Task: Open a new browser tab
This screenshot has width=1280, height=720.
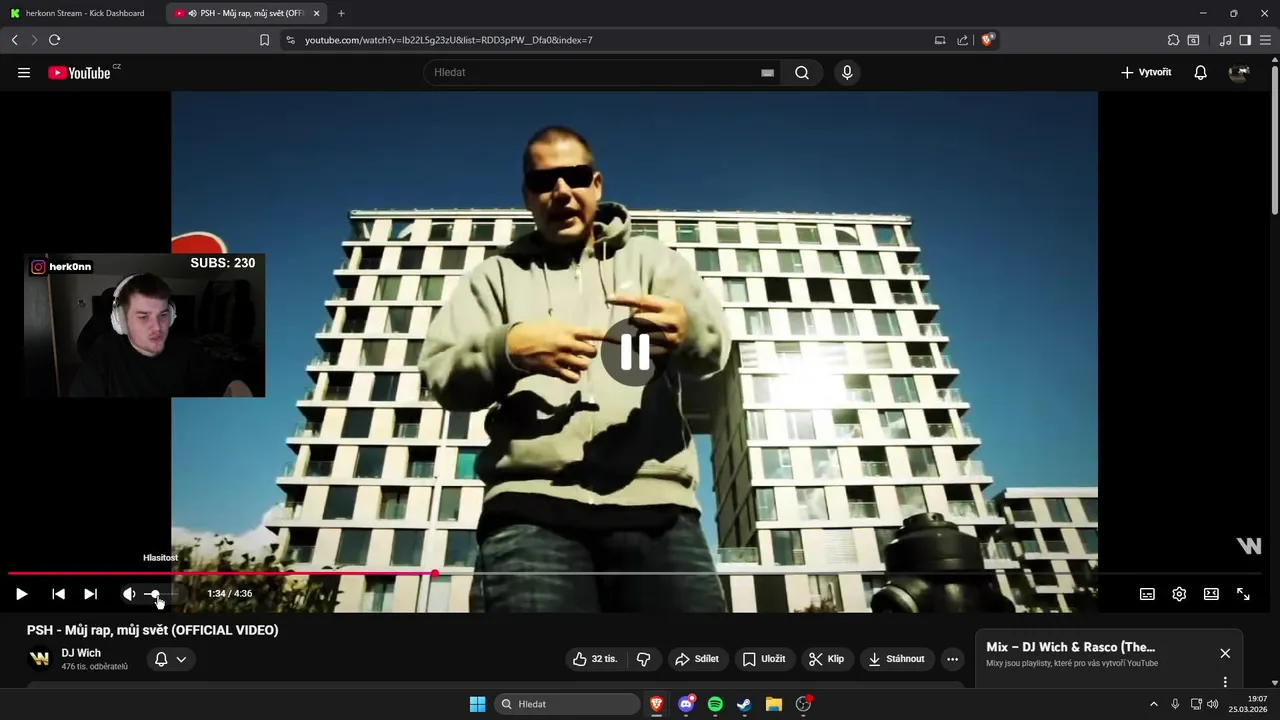Action: point(341,13)
